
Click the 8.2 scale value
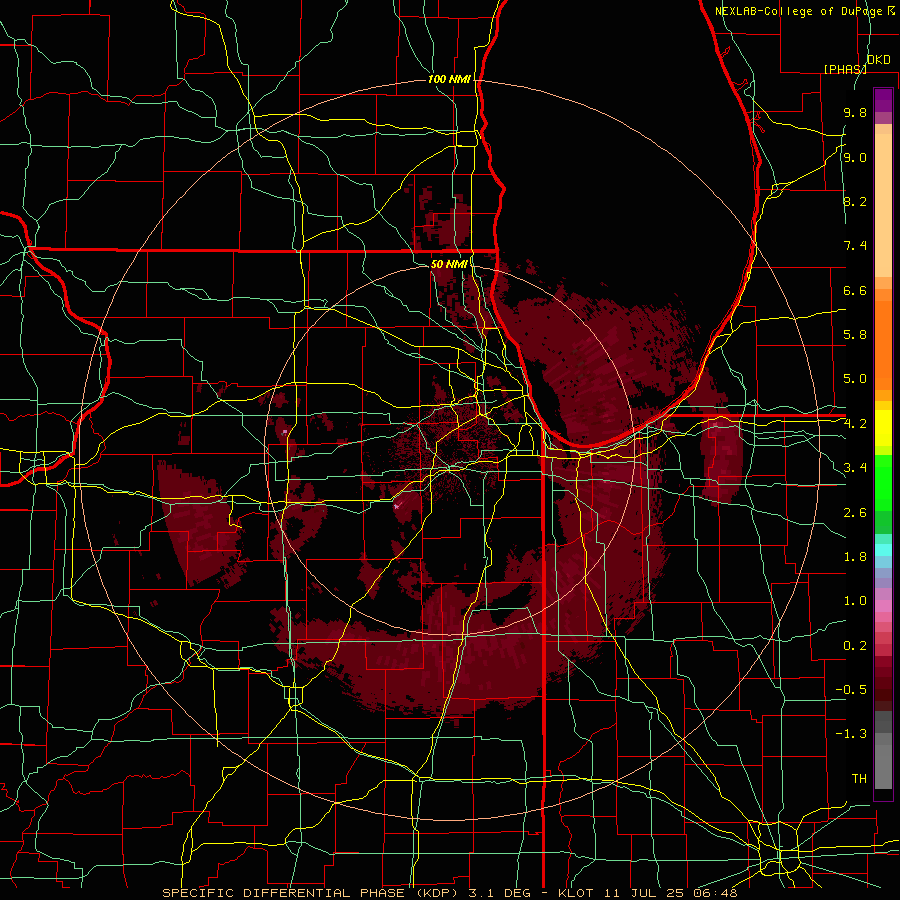tap(855, 201)
